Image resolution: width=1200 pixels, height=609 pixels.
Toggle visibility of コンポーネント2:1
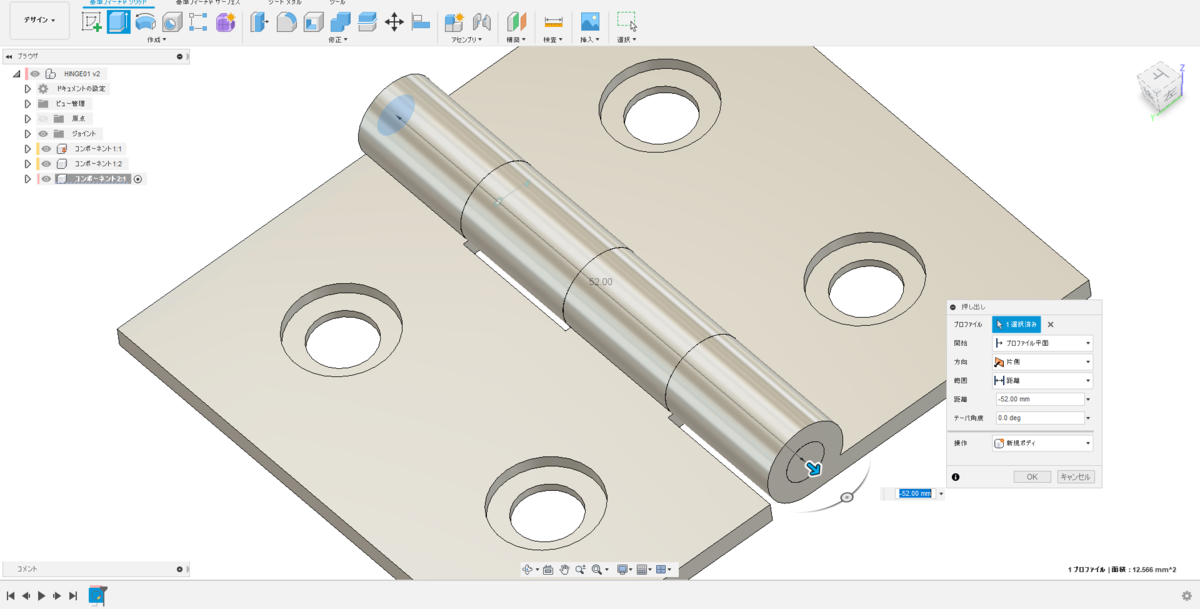[x=46, y=179]
